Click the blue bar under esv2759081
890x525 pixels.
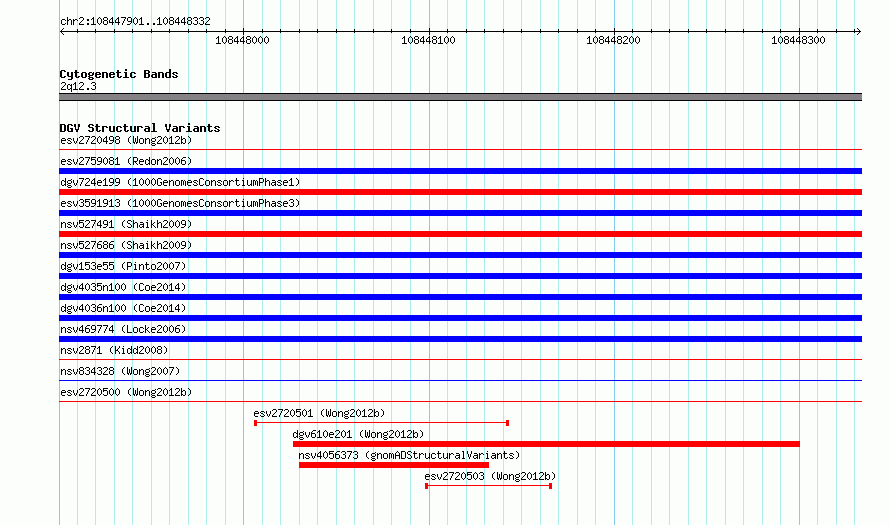460,171
